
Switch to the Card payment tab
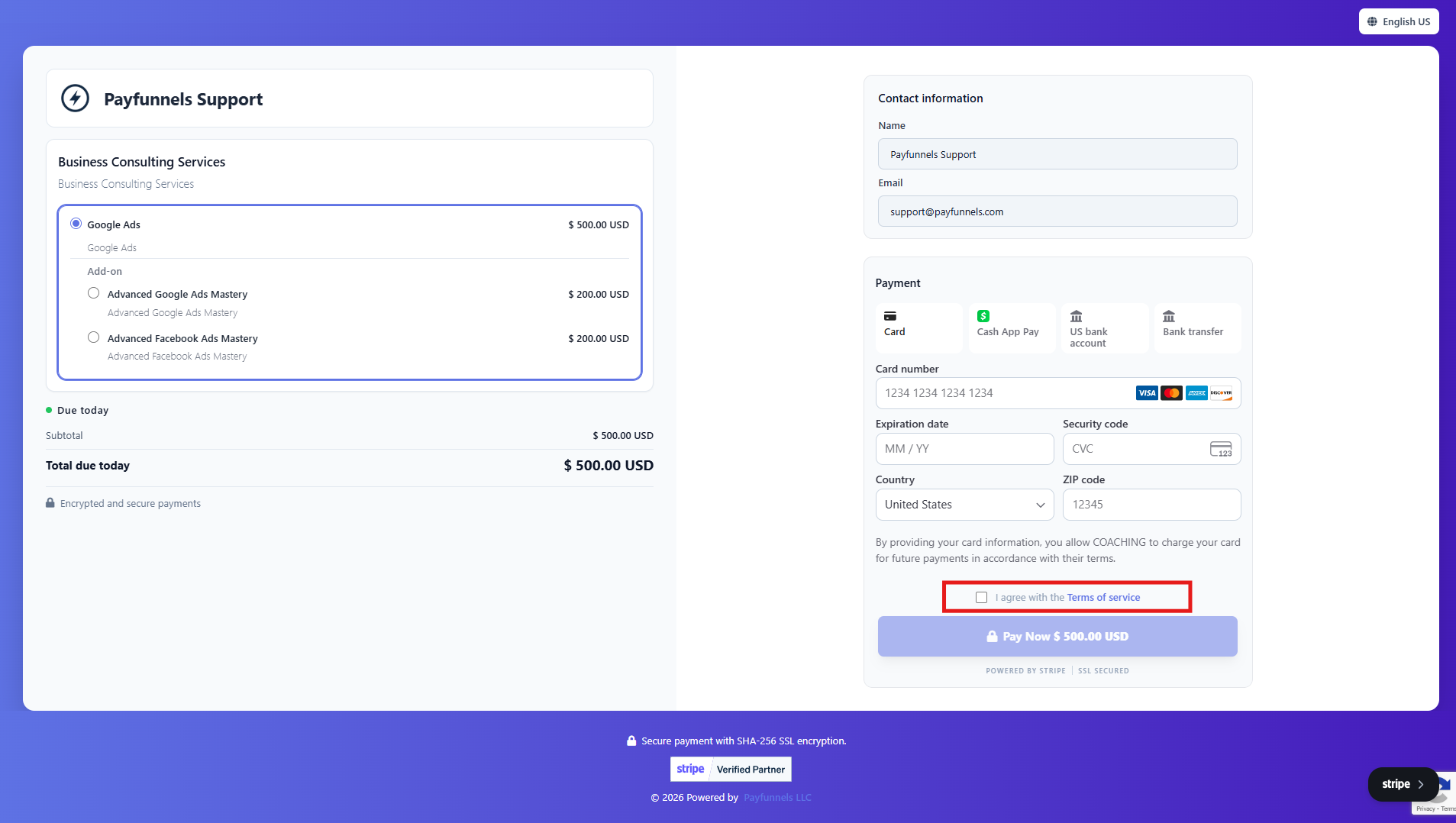pyautogui.click(x=919, y=328)
